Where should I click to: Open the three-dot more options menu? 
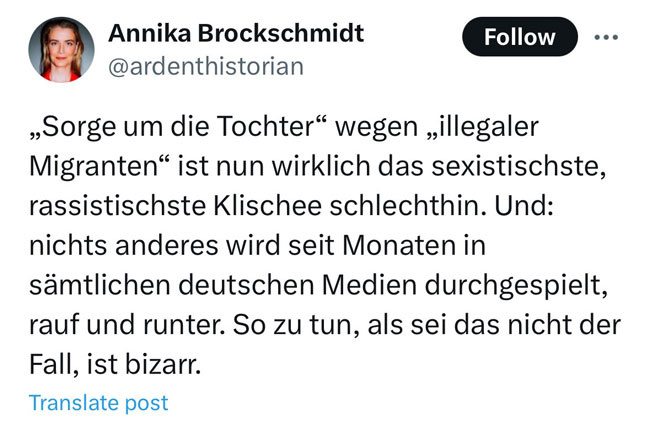(606, 37)
